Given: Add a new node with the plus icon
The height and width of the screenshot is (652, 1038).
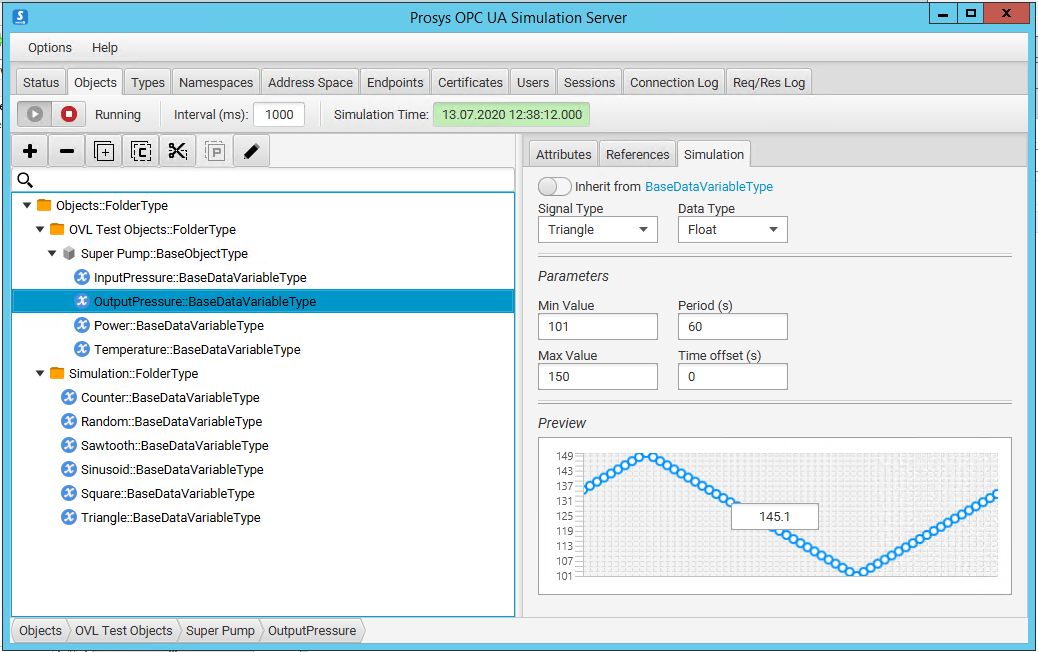Looking at the screenshot, I should pyautogui.click(x=30, y=152).
